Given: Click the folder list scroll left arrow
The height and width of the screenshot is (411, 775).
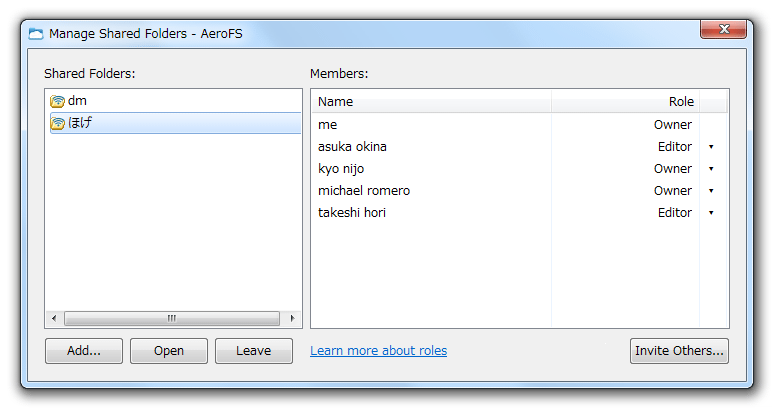Looking at the screenshot, I should coord(54,318).
